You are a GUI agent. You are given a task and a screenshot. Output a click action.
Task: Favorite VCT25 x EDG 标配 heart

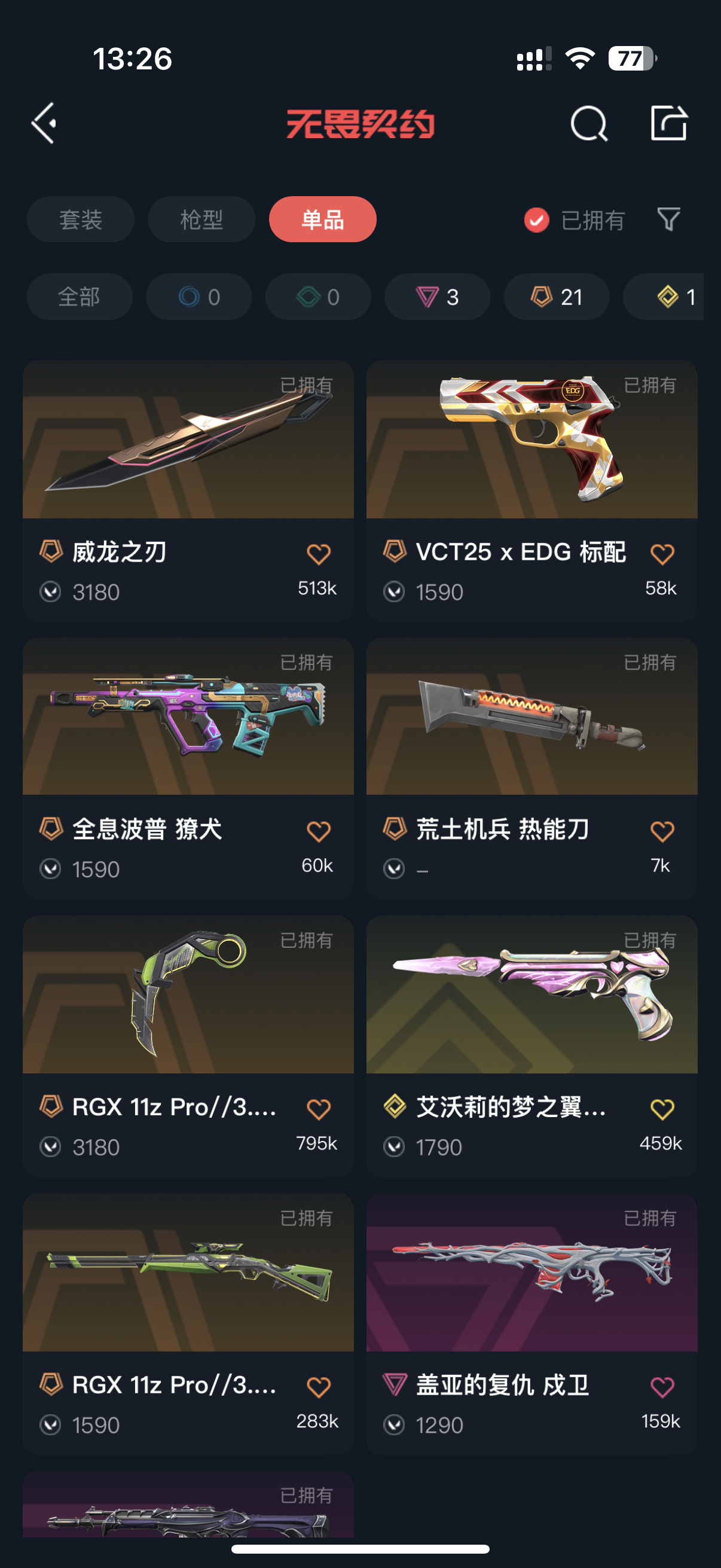[x=662, y=554]
